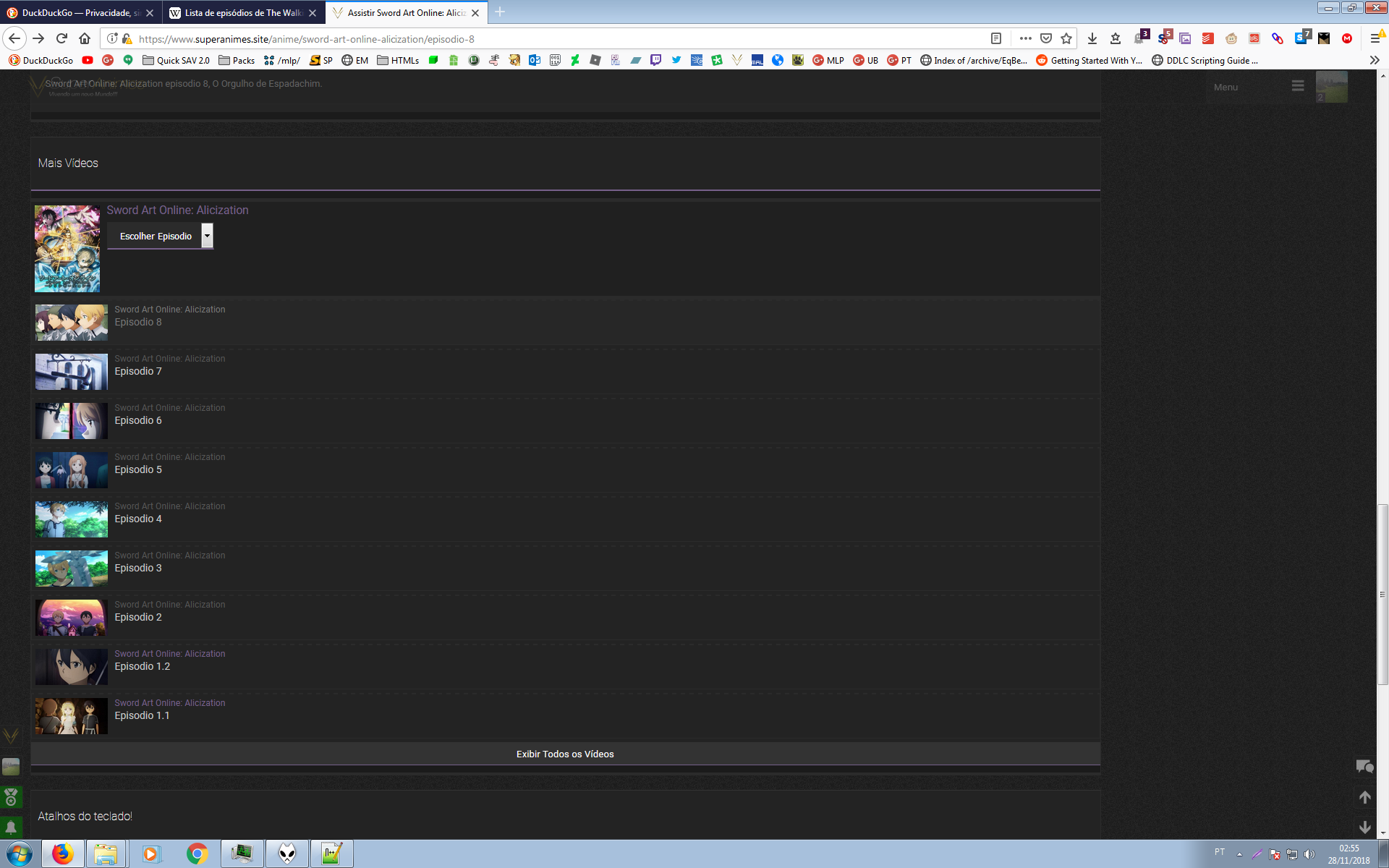Toggle Firefox reader view
1389x868 pixels.
click(x=996, y=38)
